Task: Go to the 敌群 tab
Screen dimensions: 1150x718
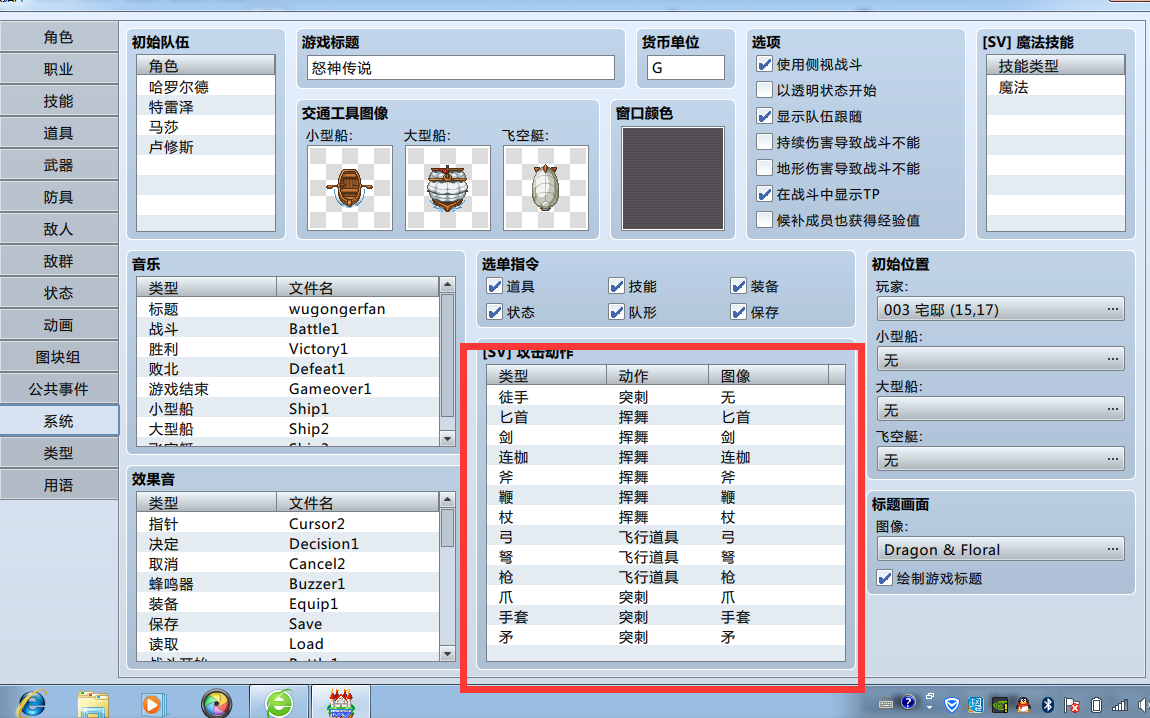Action: coord(59,261)
